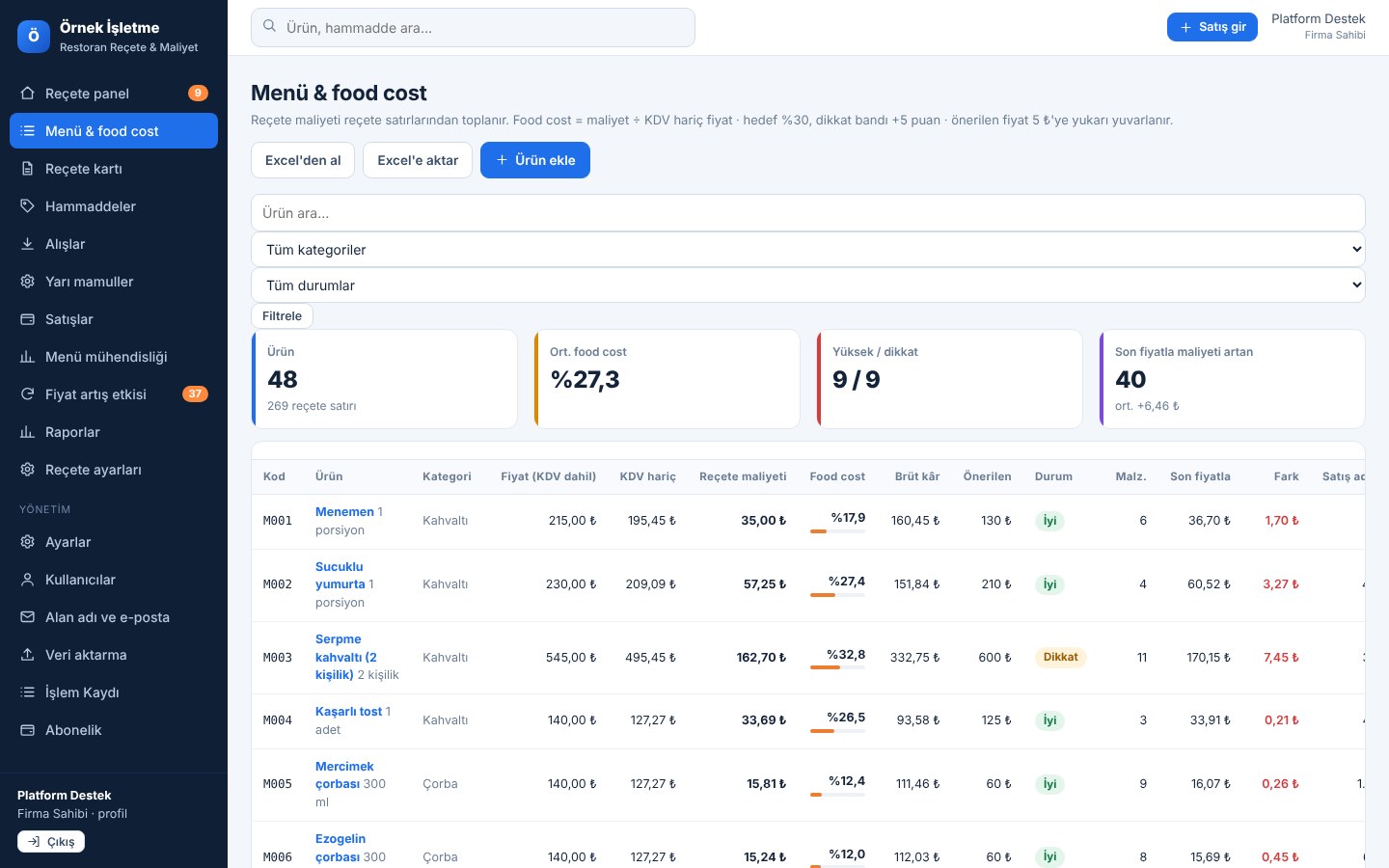Click the bar chart icon for Menü mühendisliği
Viewport: 1389px width, 868px height.
[27, 357]
